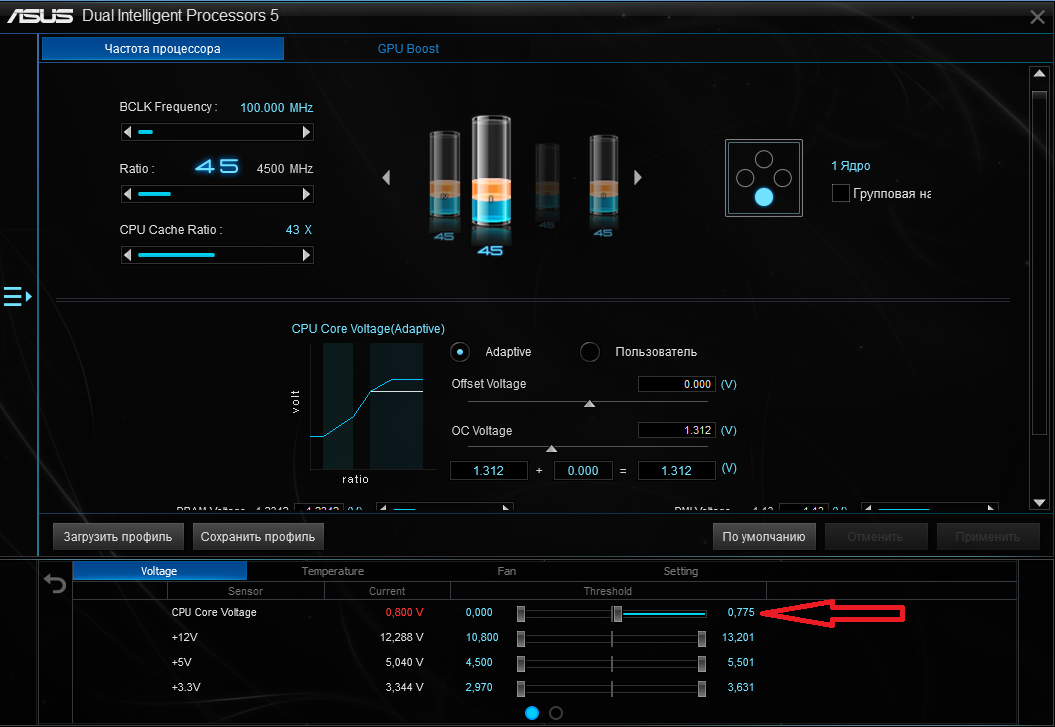Open the Setting monitor tab
This screenshot has width=1055, height=727.
click(x=681, y=571)
